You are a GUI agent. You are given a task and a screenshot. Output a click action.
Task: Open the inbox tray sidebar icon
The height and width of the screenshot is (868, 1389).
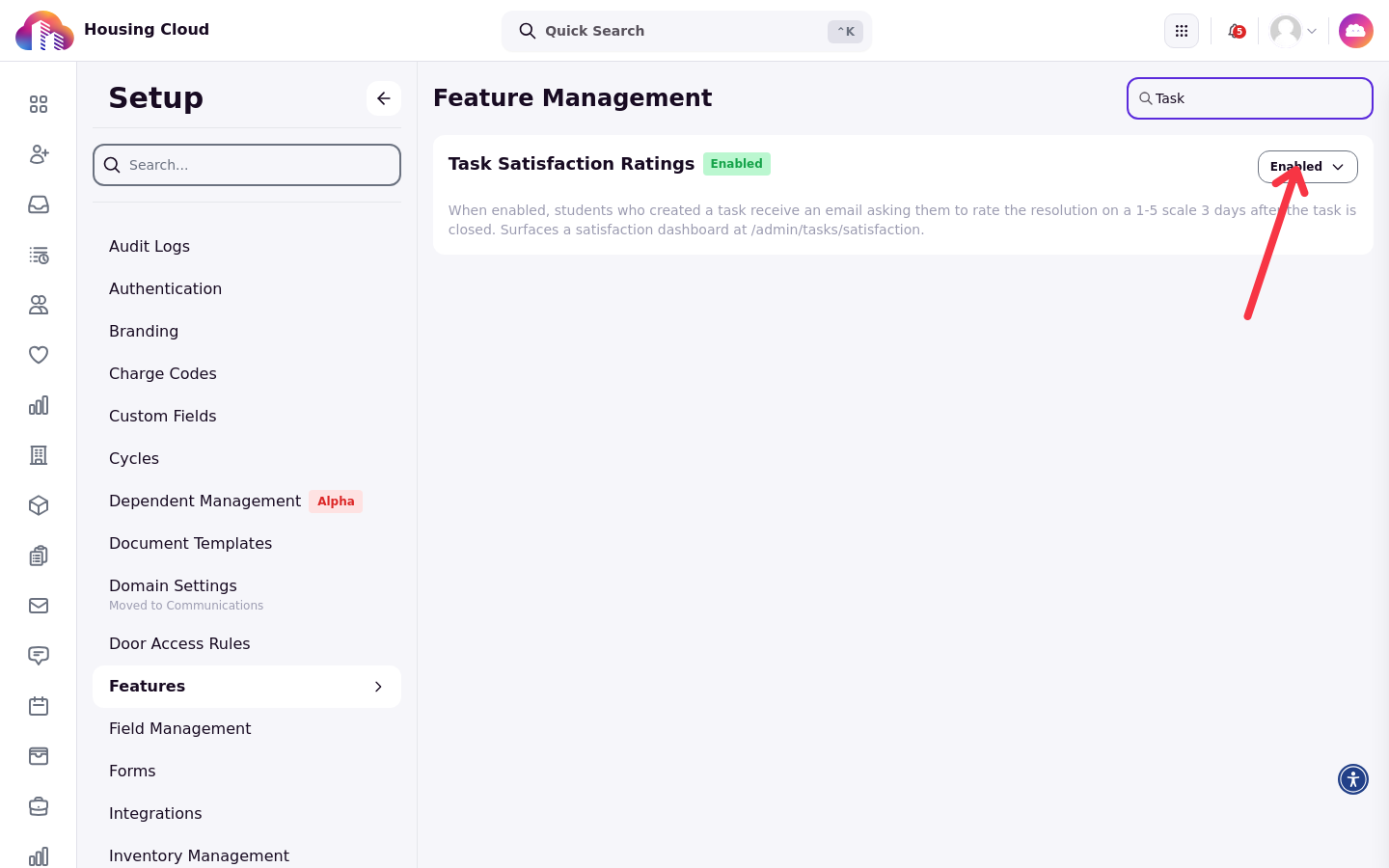(x=39, y=204)
